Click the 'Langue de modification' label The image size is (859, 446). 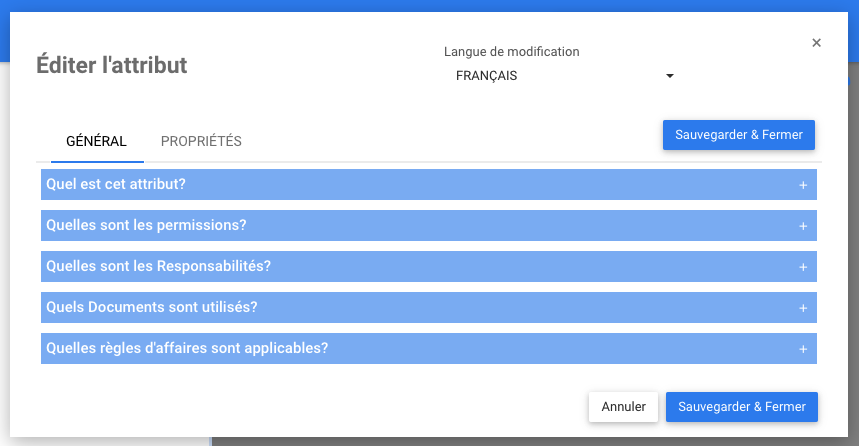pyautogui.click(x=511, y=52)
